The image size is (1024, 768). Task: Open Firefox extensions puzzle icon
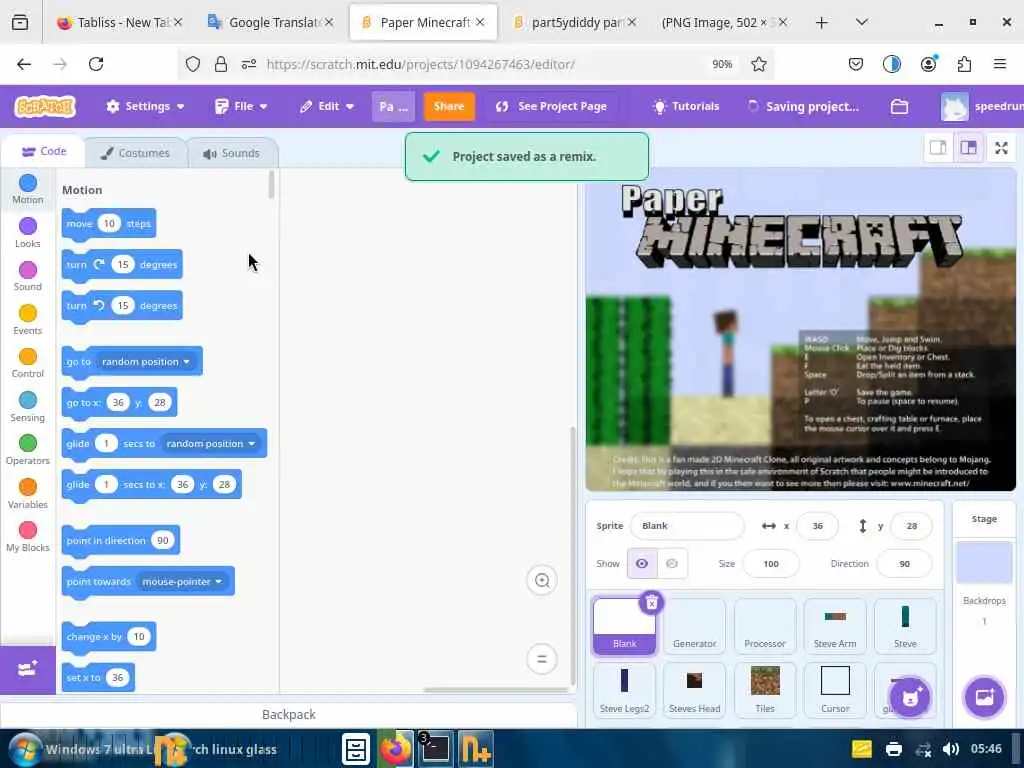tap(964, 64)
